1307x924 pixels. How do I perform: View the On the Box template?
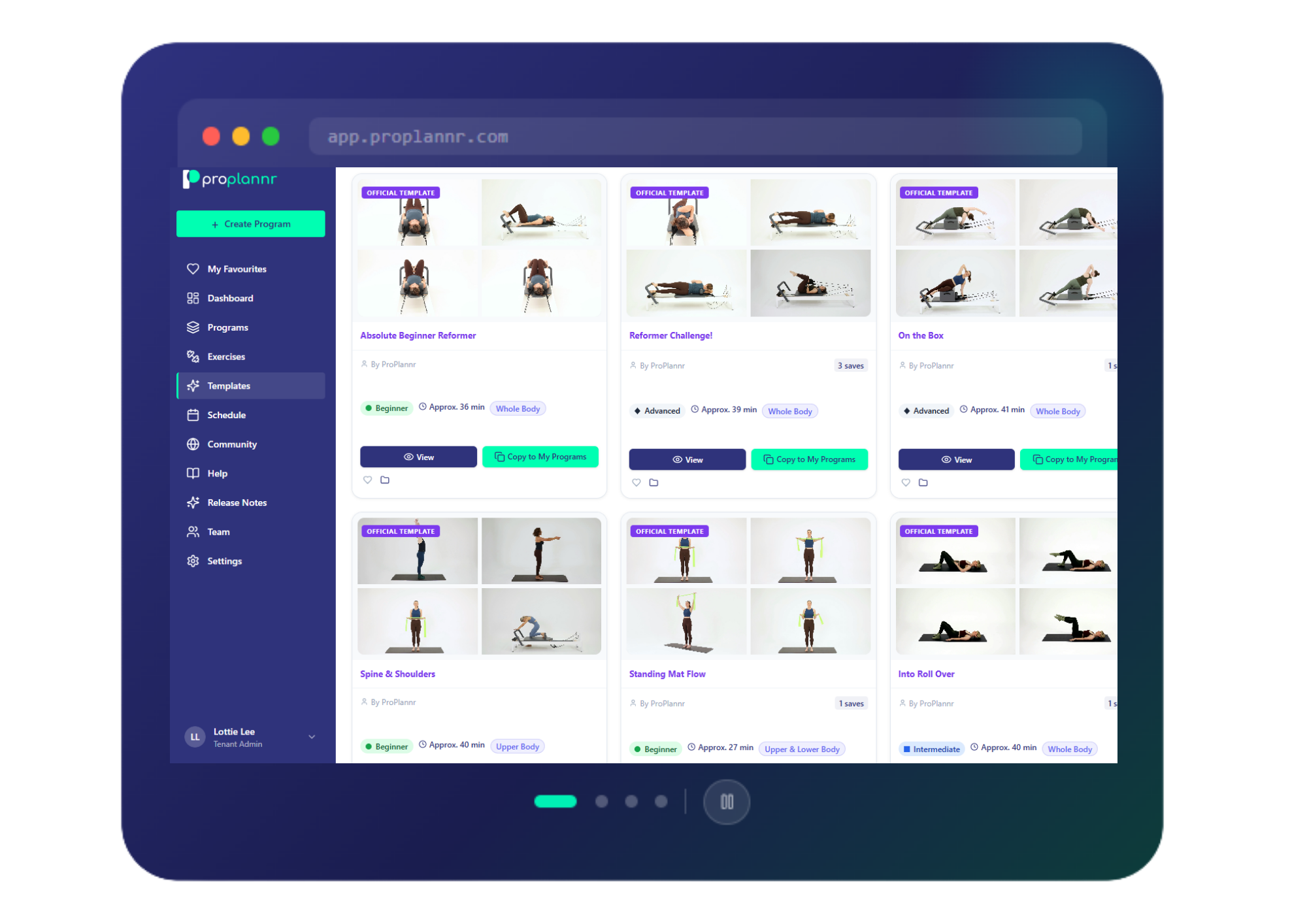click(956, 459)
